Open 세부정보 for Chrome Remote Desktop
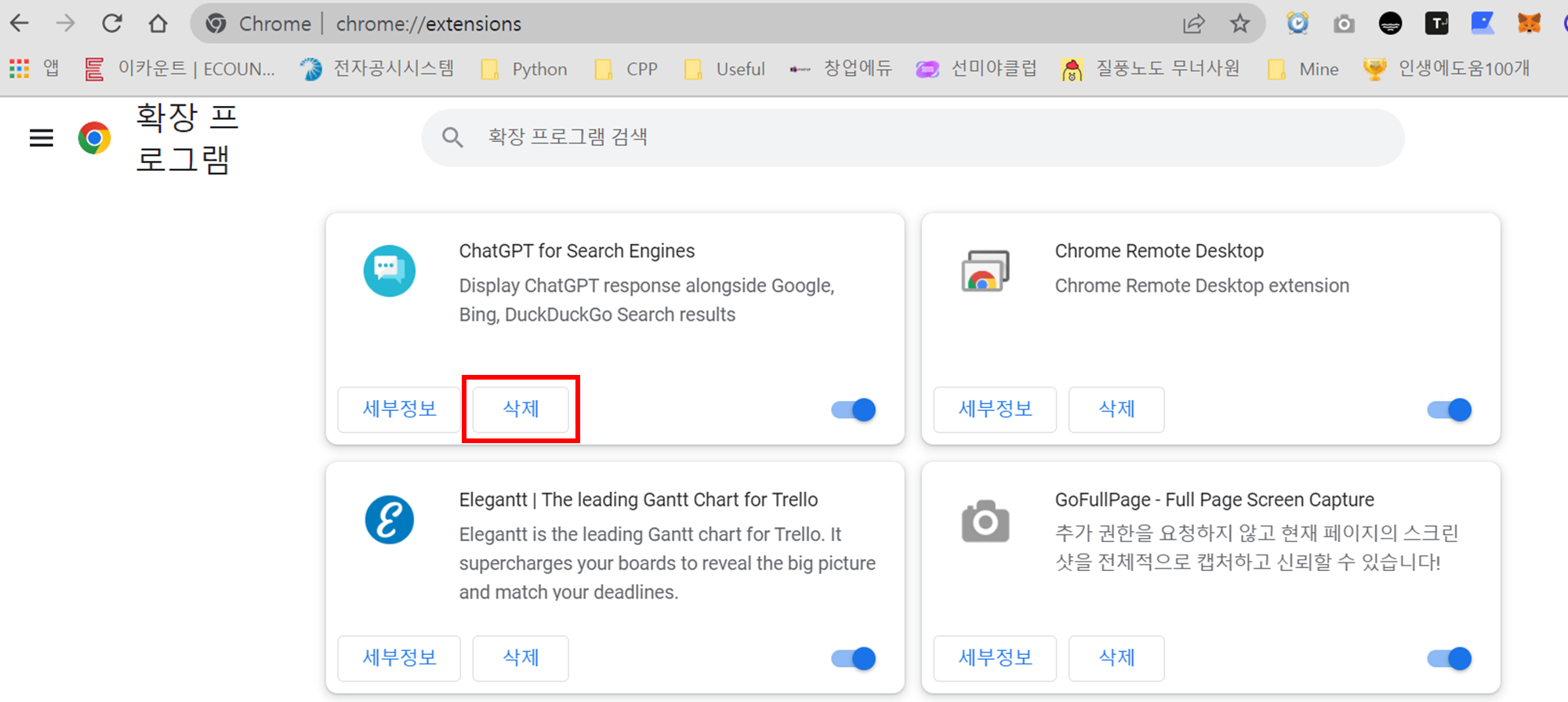 point(995,409)
